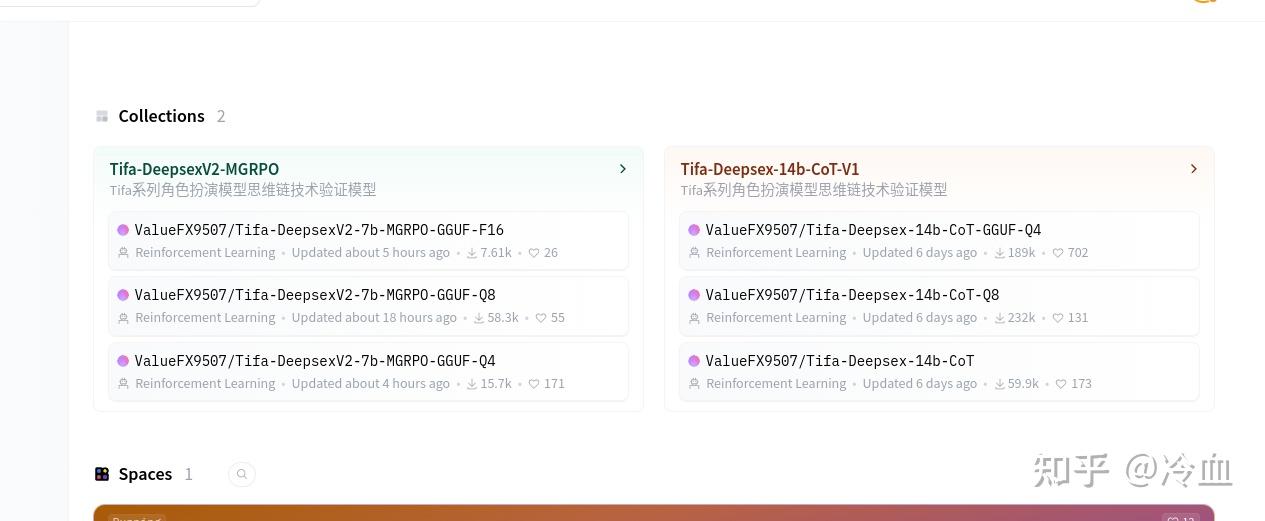The height and width of the screenshot is (521, 1265).
Task: Open the Tifa-DeepsexV2-MGRPO collection chevron
Action: [x=623, y=169]
